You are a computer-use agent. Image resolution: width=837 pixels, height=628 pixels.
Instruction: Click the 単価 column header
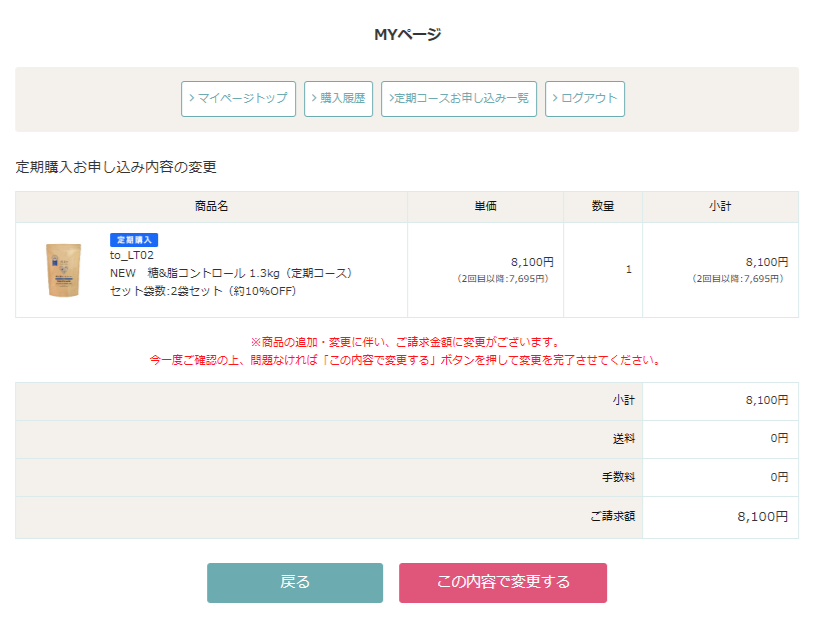485,207
